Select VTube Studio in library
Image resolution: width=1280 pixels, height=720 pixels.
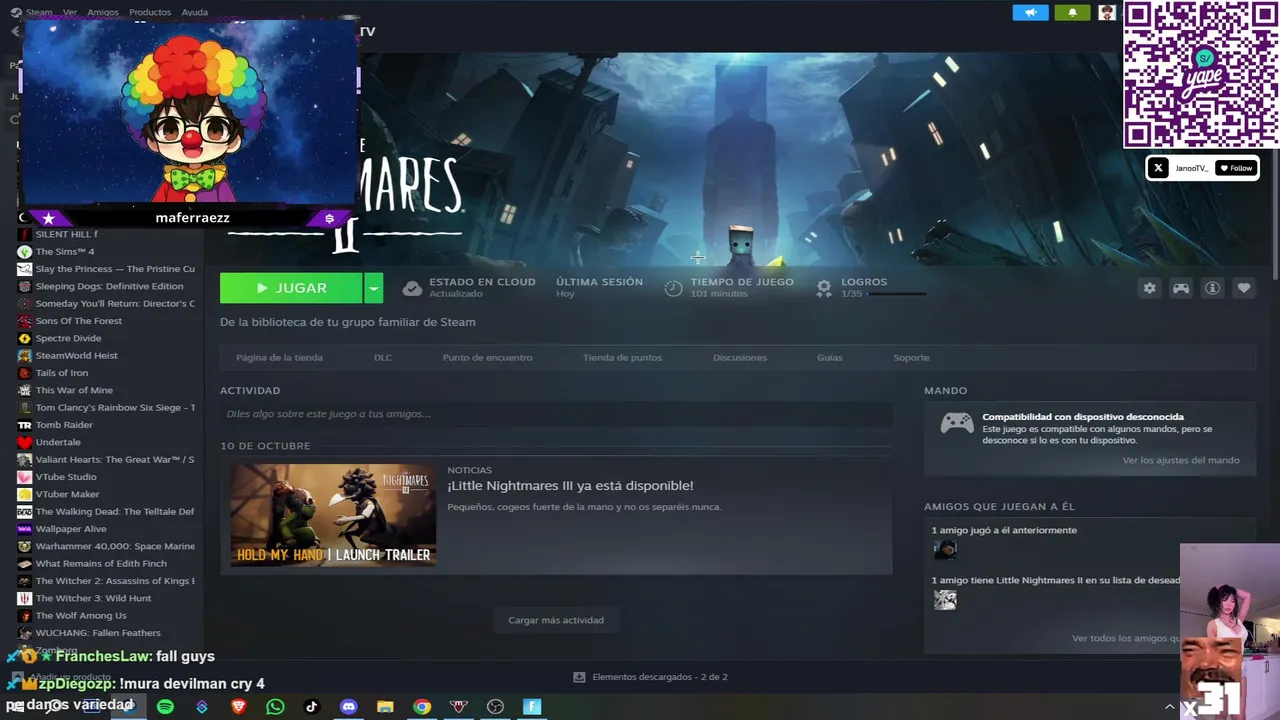pos(66,477)
